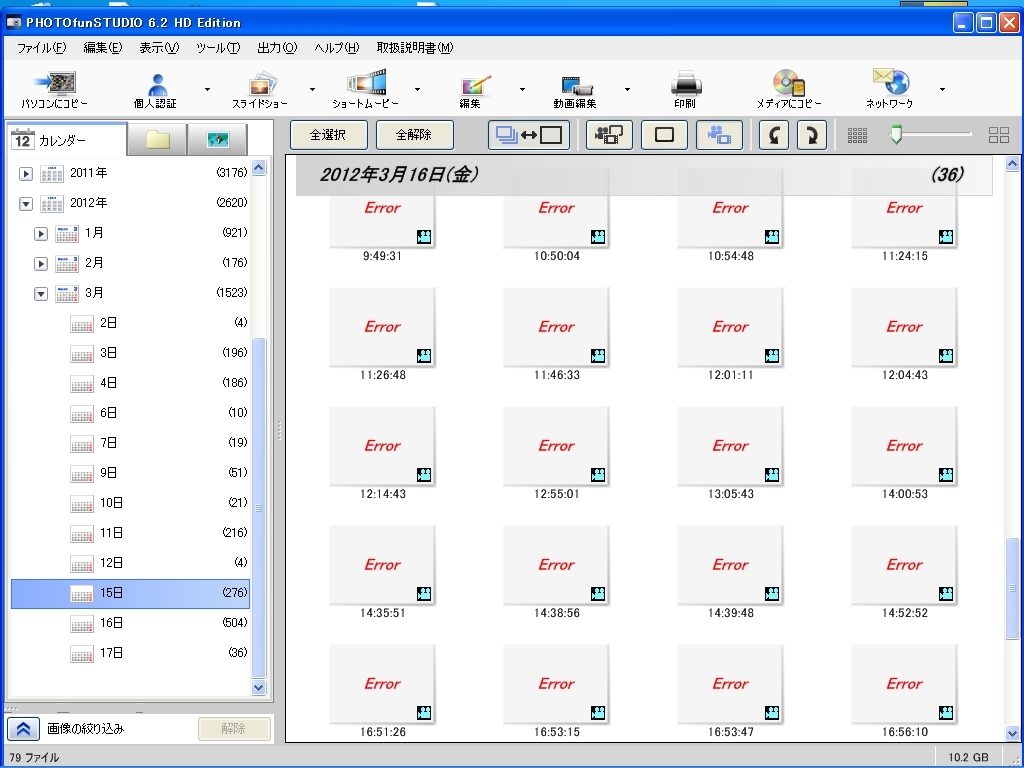Expand the 2011年 calendar tree node
1024x768 pixels.
[26, 173]
